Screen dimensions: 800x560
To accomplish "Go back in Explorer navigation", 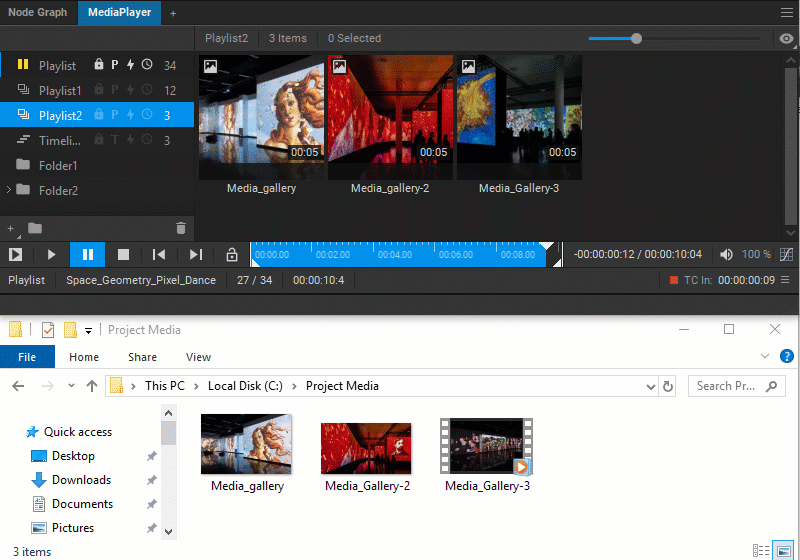I will point(18,386).
